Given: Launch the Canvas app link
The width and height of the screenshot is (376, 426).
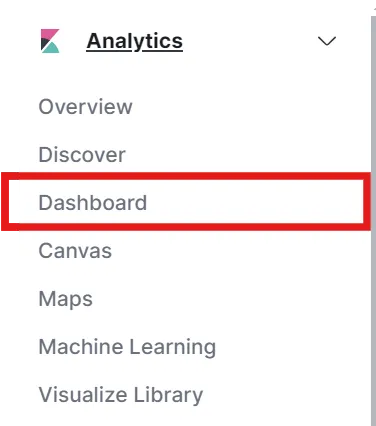Looking at the screenshot, I should tap(75, 251).
